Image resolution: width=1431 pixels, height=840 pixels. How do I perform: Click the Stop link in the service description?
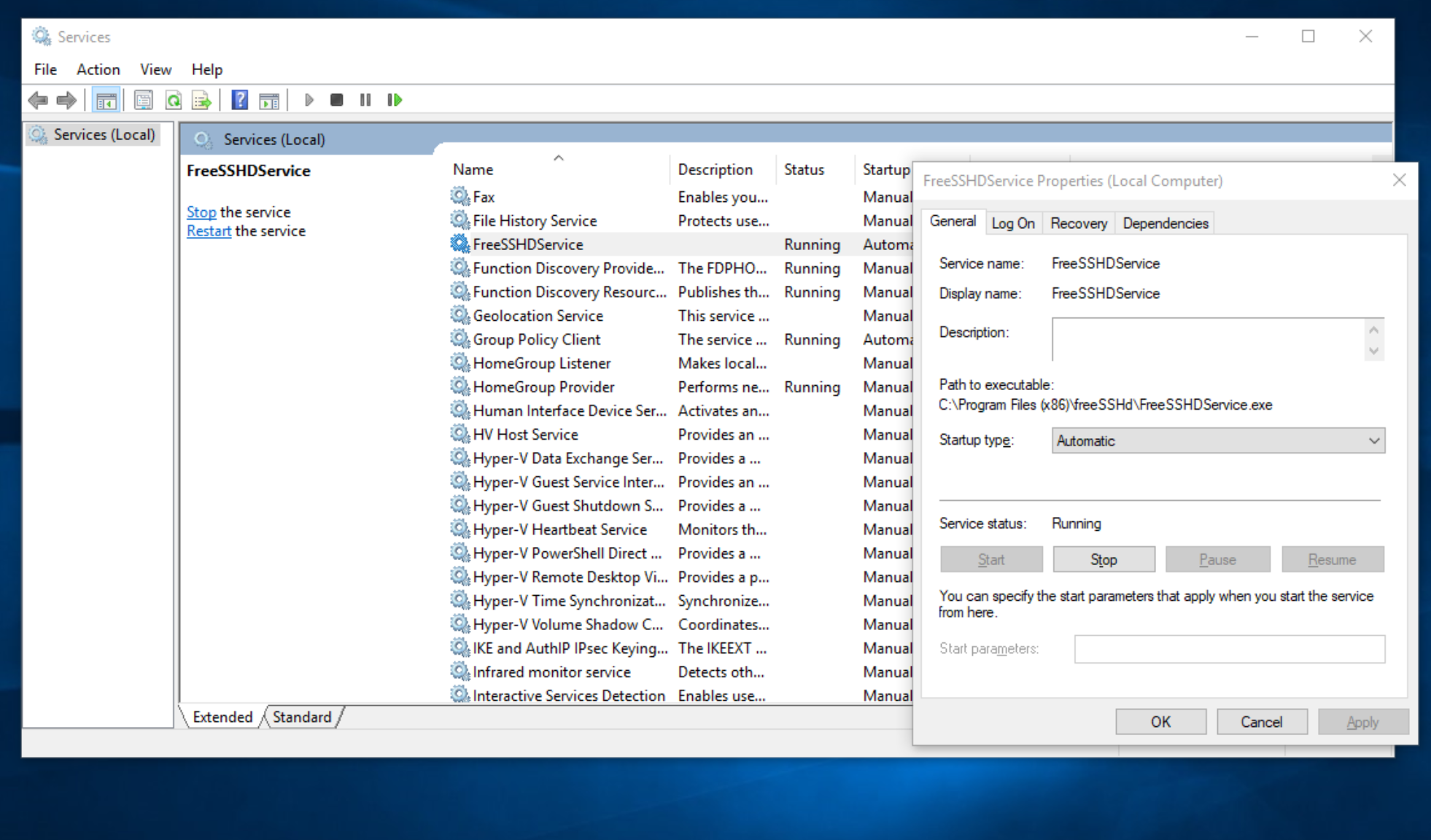201,211
